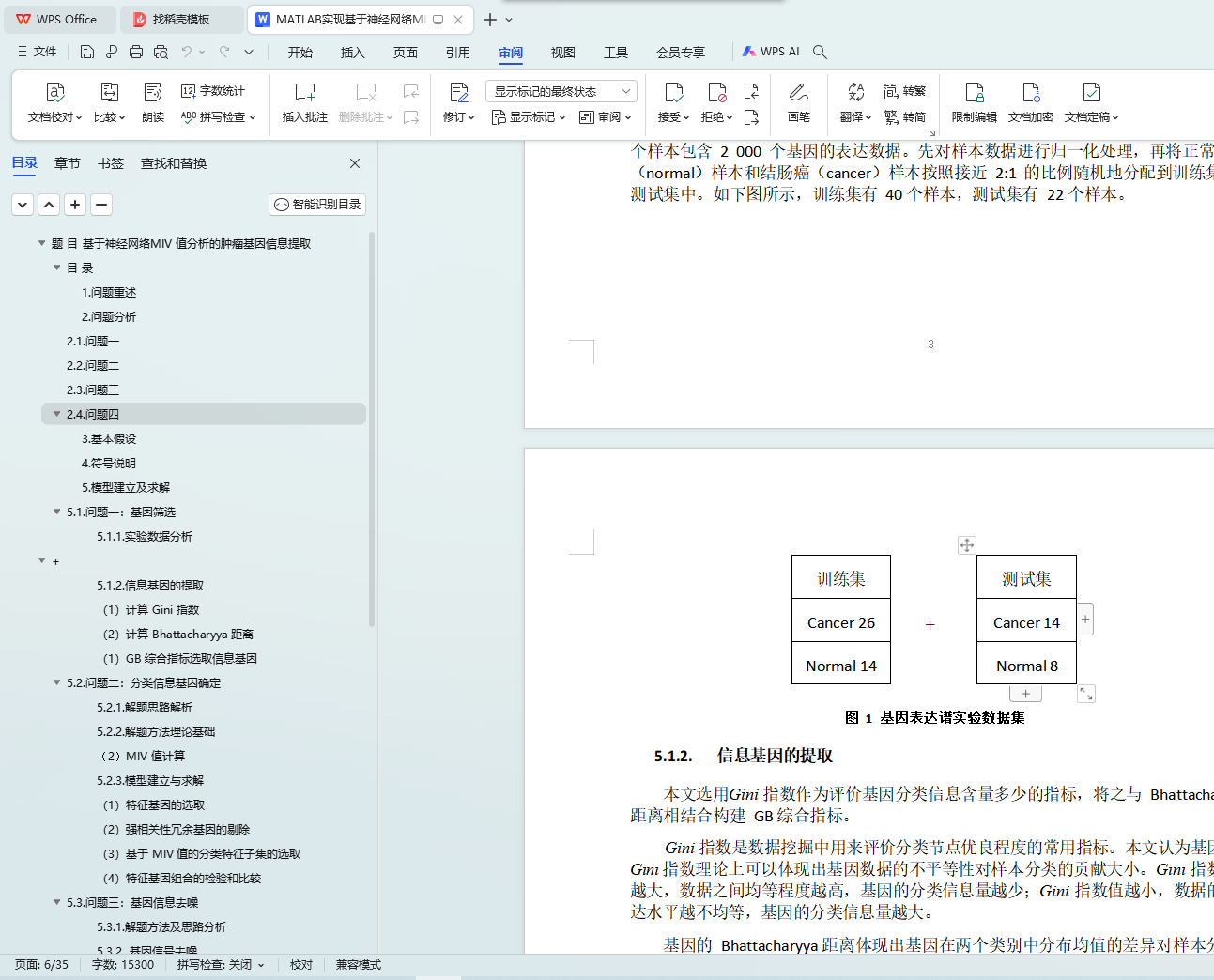Open 文档加密 document encryption

1030,102
